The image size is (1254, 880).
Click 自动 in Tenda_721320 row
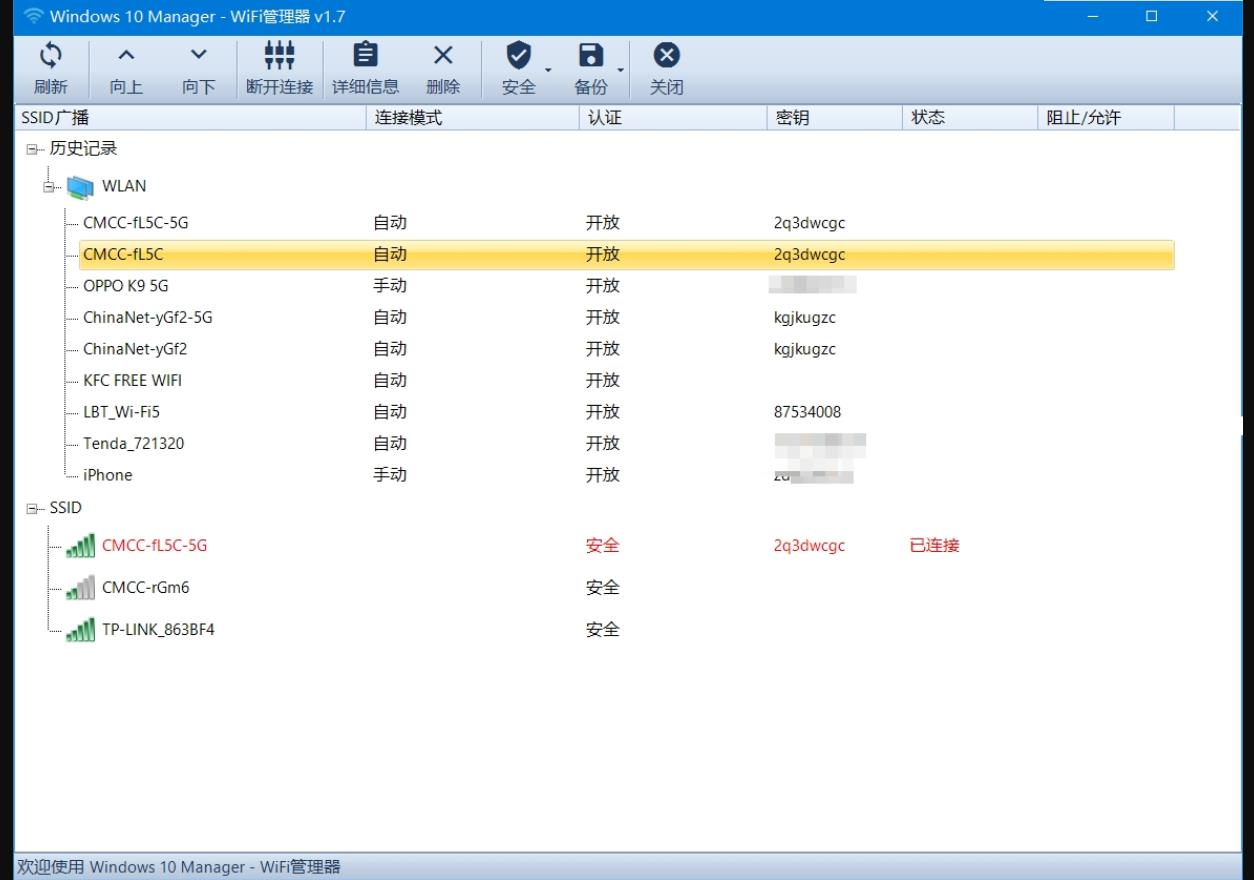(390, 444)
